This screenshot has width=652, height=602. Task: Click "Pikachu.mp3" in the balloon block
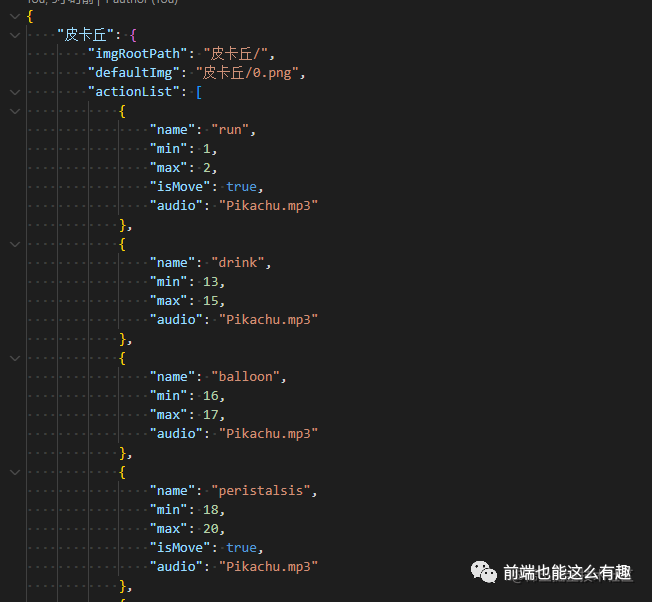click(x=269, y=434)
